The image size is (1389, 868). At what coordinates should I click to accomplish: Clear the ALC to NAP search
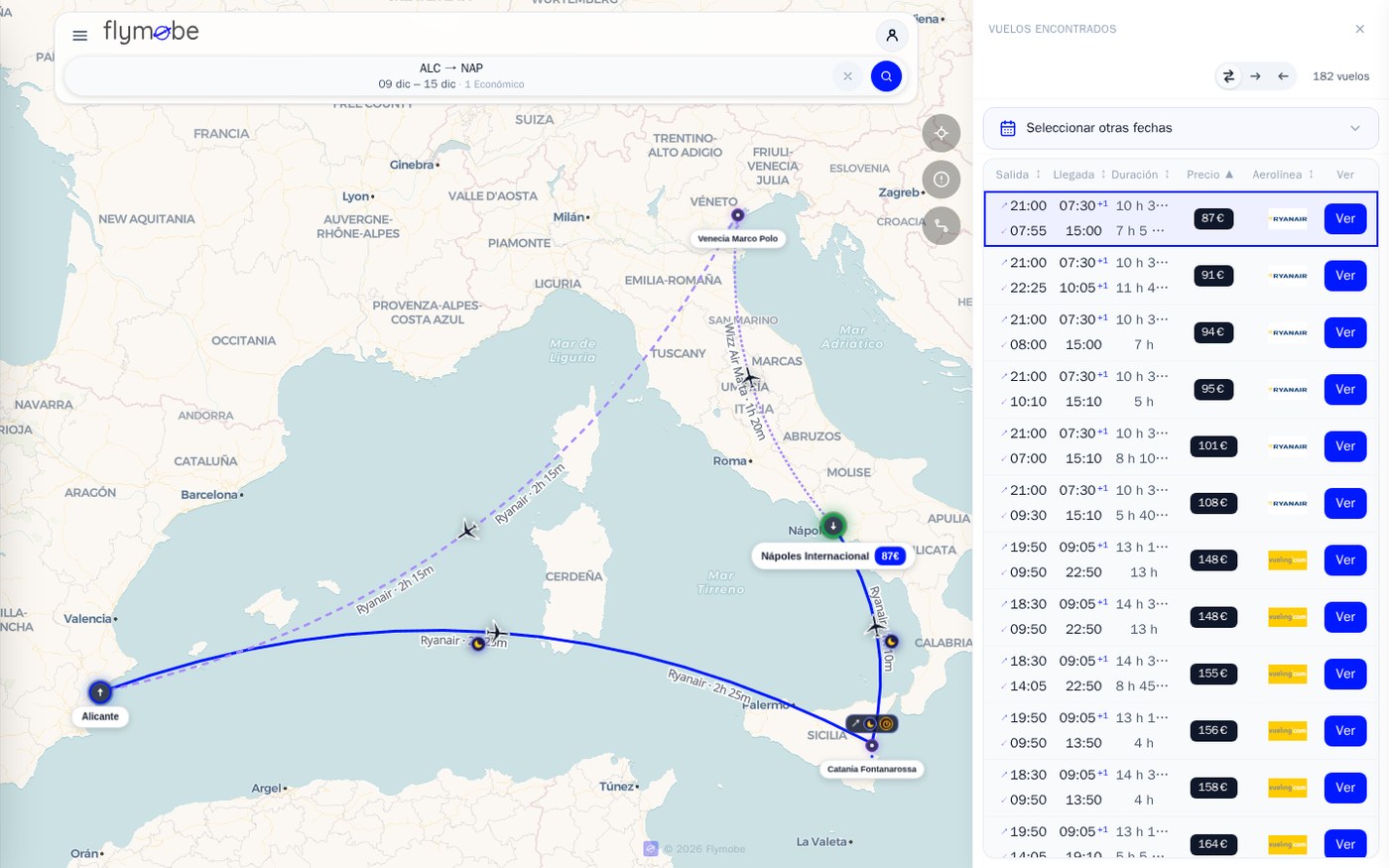coord(847,76)
